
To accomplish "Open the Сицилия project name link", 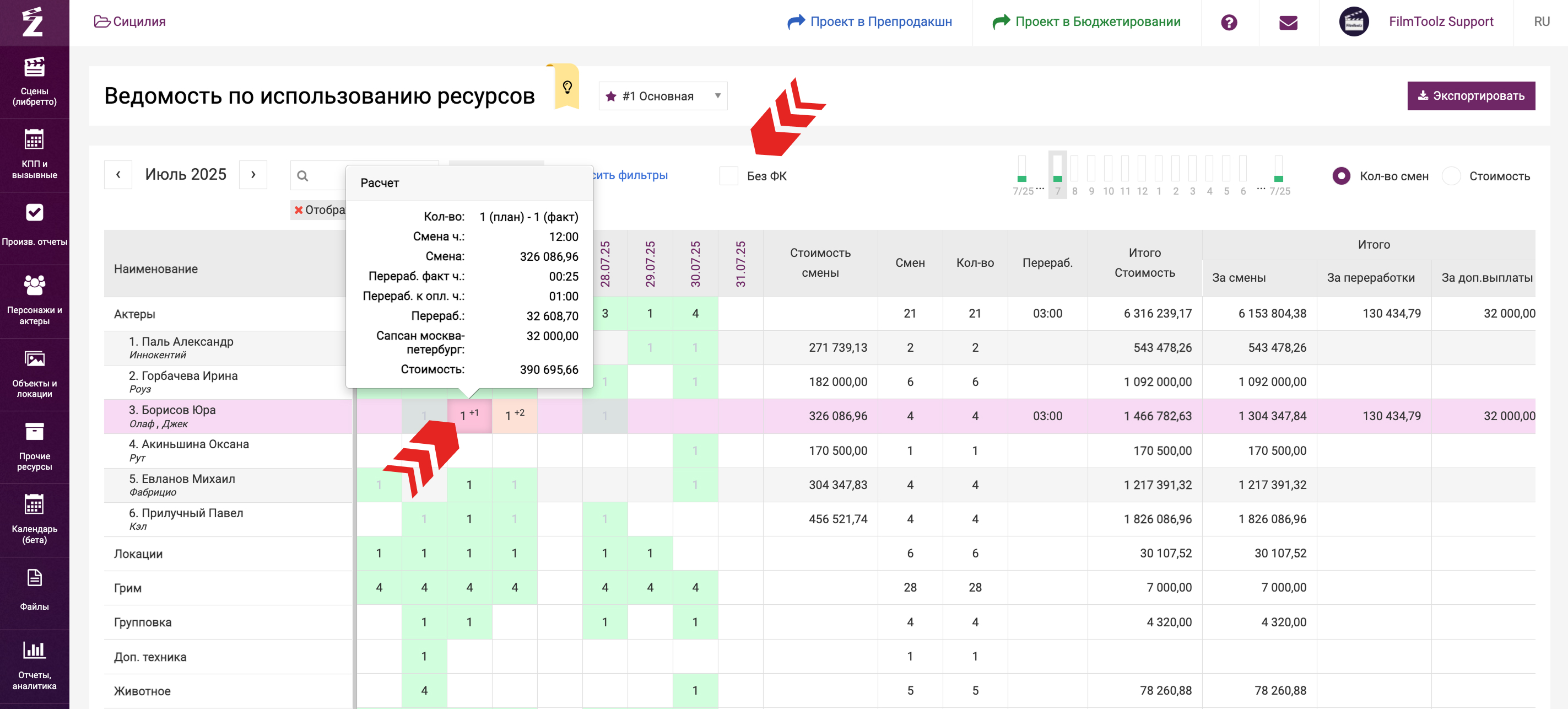I will (139, 22).
